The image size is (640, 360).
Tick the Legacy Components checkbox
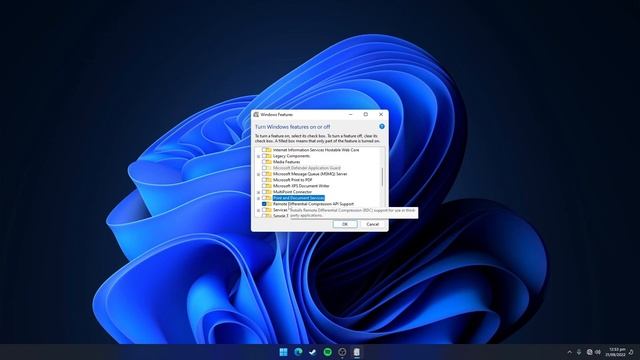264,156
